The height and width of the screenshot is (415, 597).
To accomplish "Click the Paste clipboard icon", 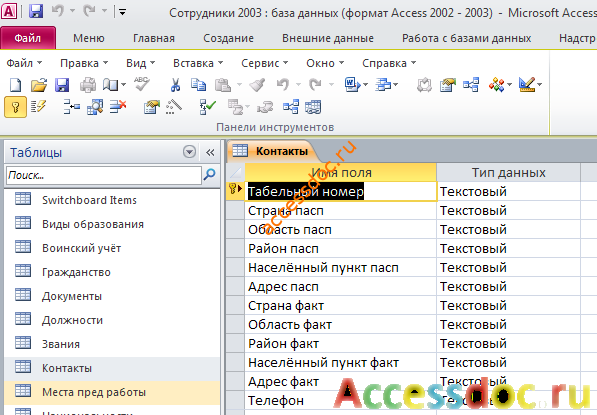I will tap(223, 85).
